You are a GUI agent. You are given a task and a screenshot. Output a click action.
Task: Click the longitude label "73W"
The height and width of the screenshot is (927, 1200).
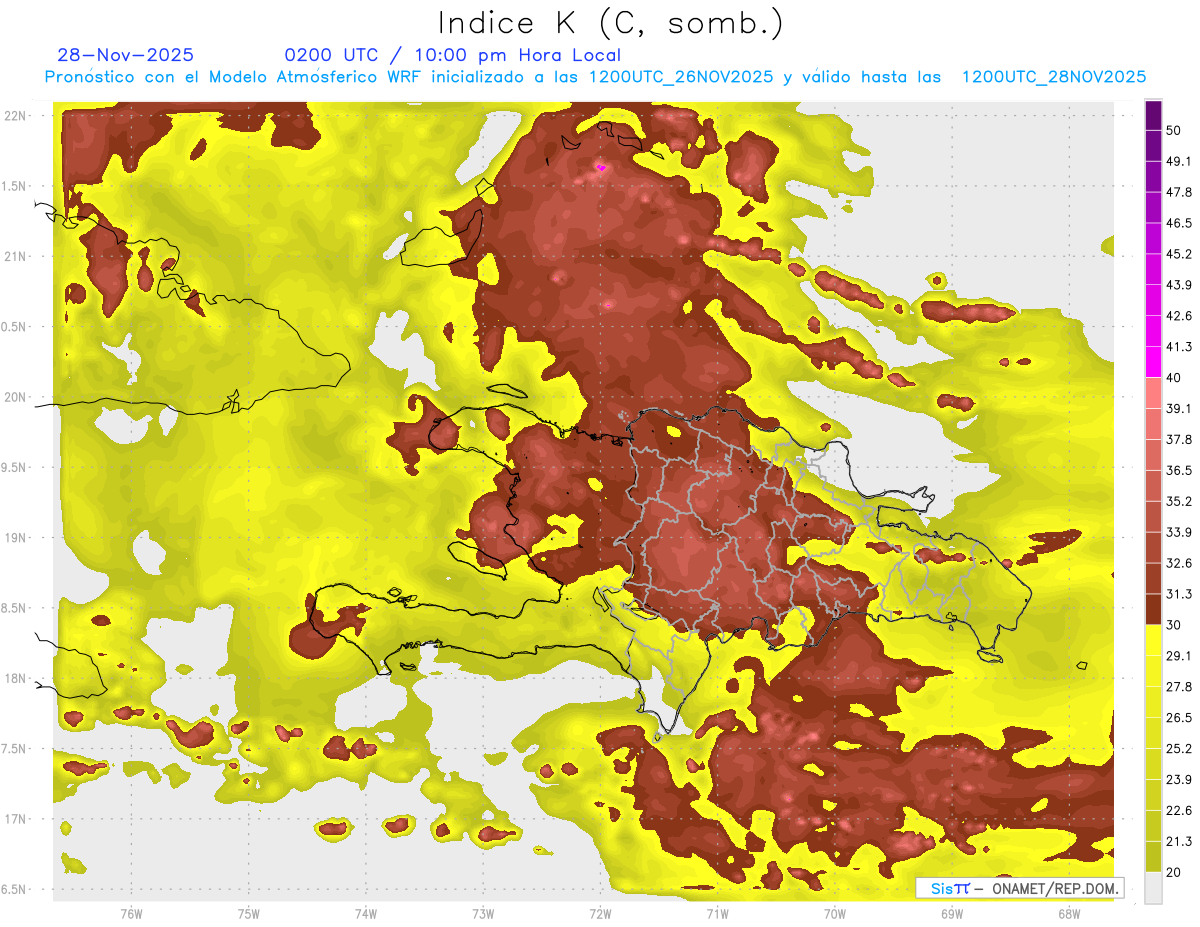click(483, 913)
